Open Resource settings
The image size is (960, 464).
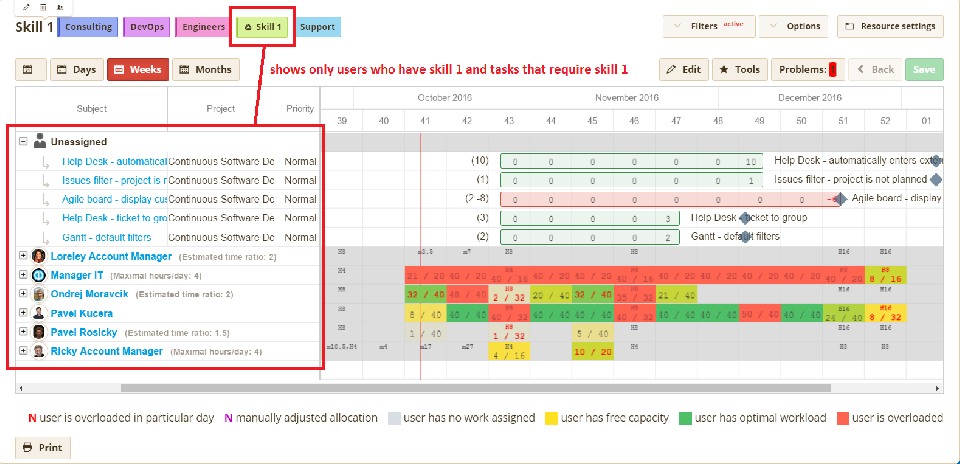tap(889, 26)
